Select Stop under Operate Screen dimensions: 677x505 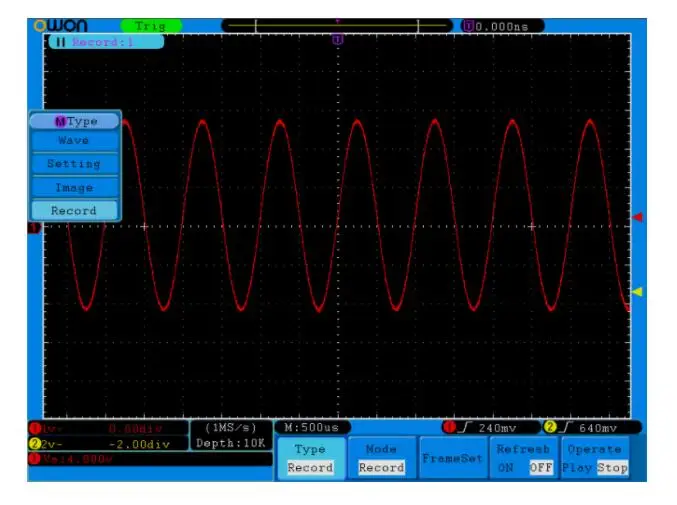point(612,468)
